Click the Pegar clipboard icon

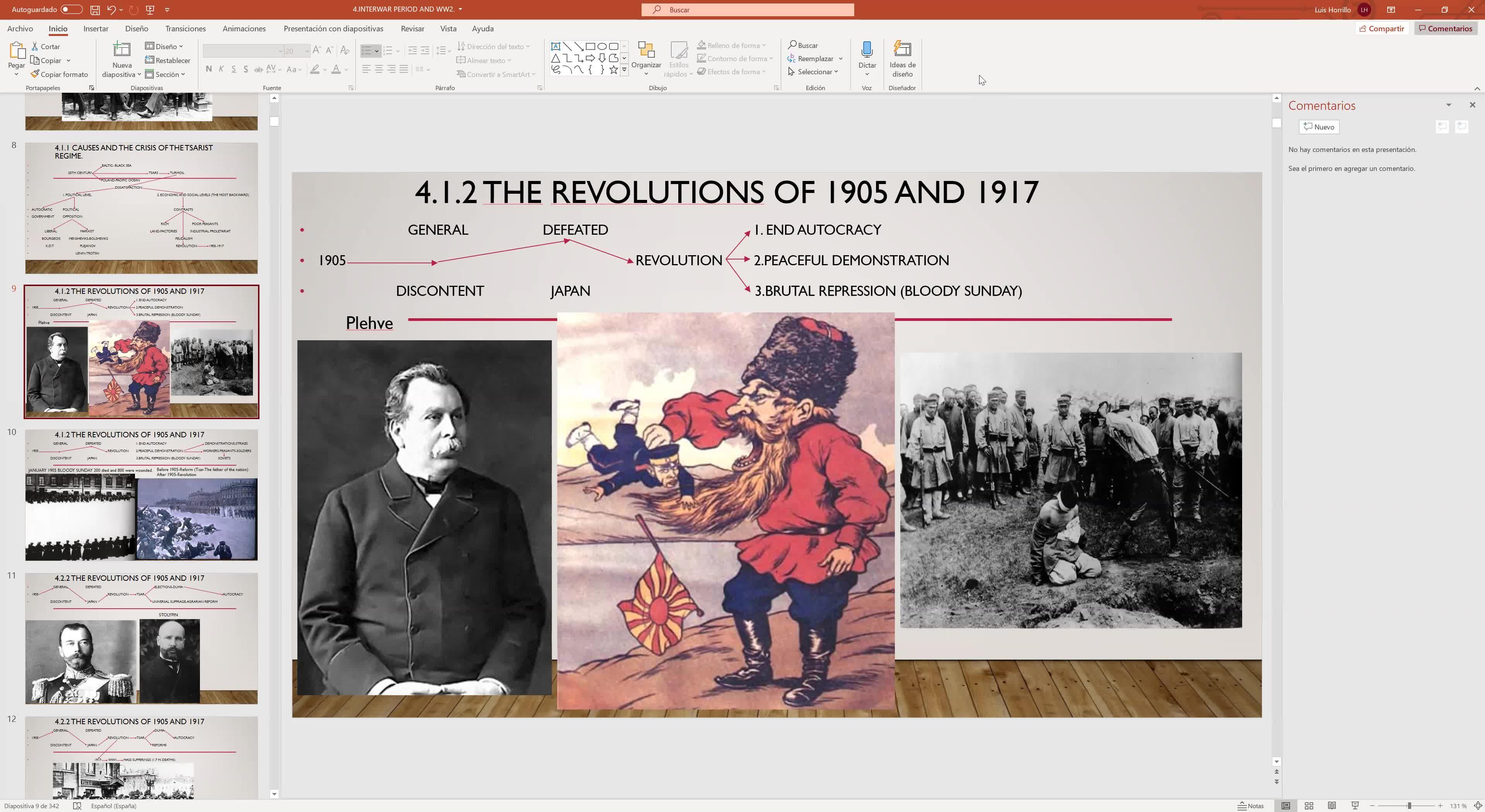pos(16,51)
